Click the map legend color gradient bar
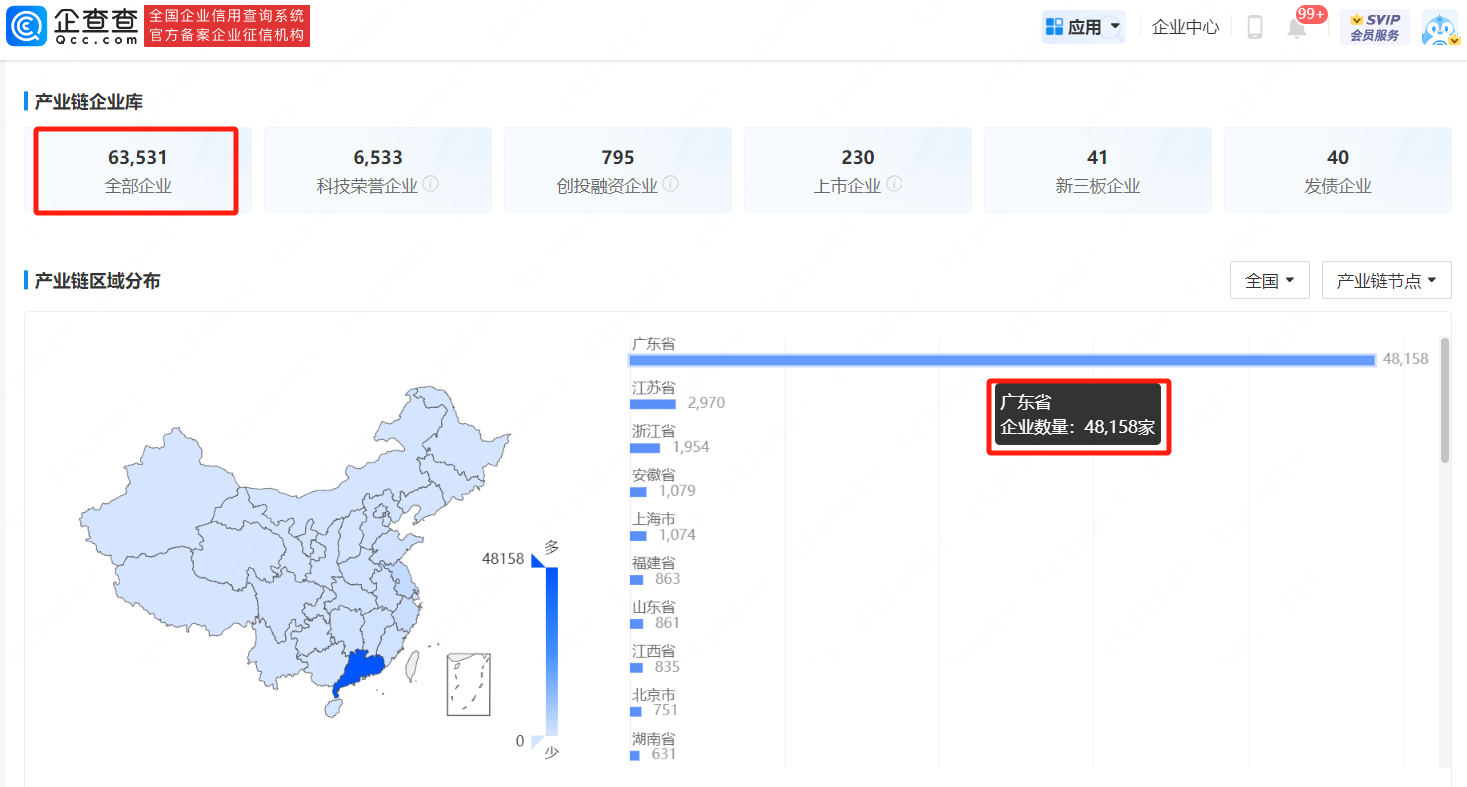Screen dimensions: 1467x787 pos(551,652)
